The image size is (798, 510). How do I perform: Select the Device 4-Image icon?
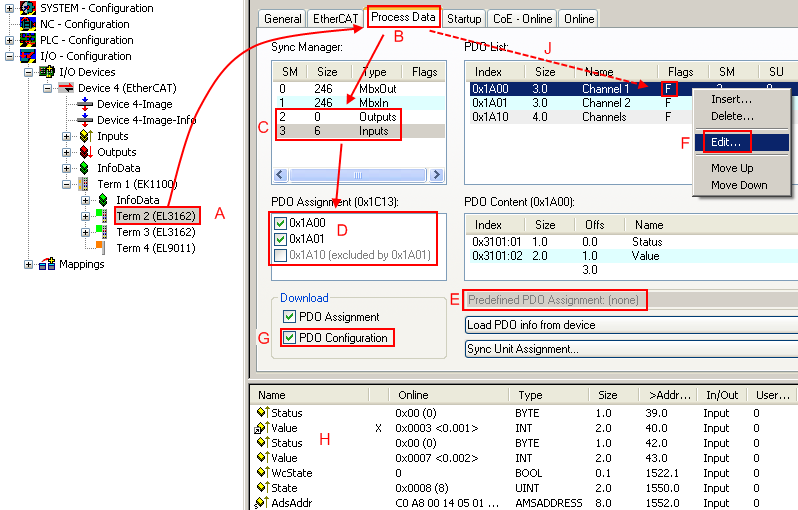pos(85,104)
